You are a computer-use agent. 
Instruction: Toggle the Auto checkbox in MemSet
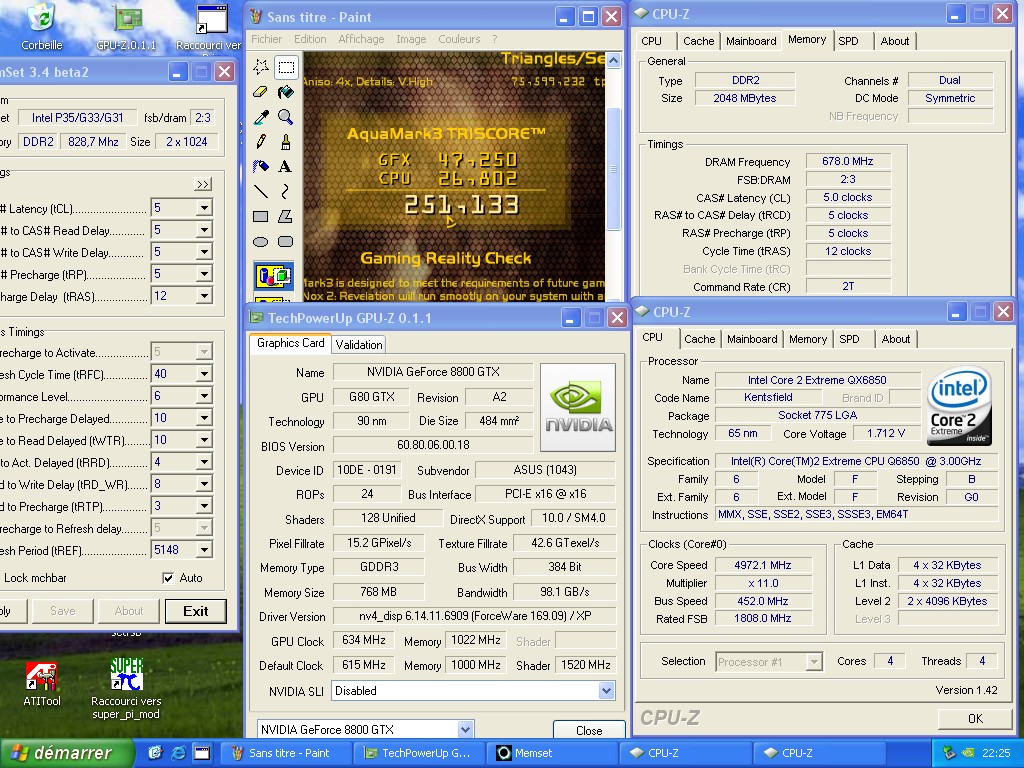click(x=168, y=578)
